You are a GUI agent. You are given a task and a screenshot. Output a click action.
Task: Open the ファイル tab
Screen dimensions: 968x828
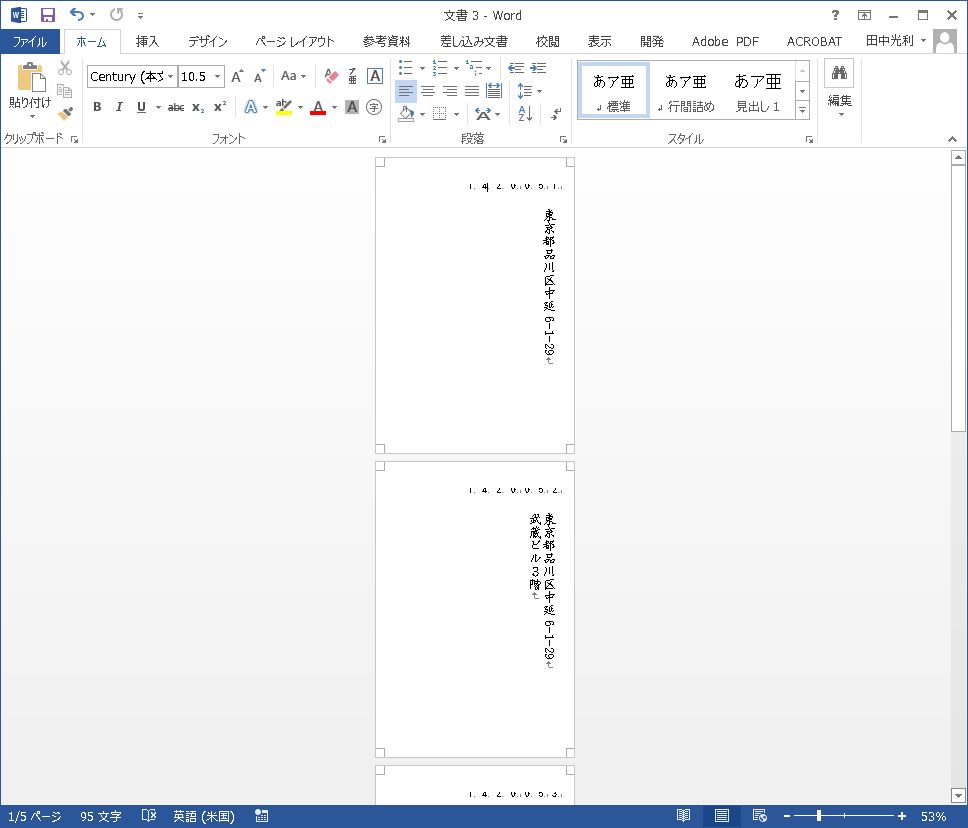pos(30,41)
